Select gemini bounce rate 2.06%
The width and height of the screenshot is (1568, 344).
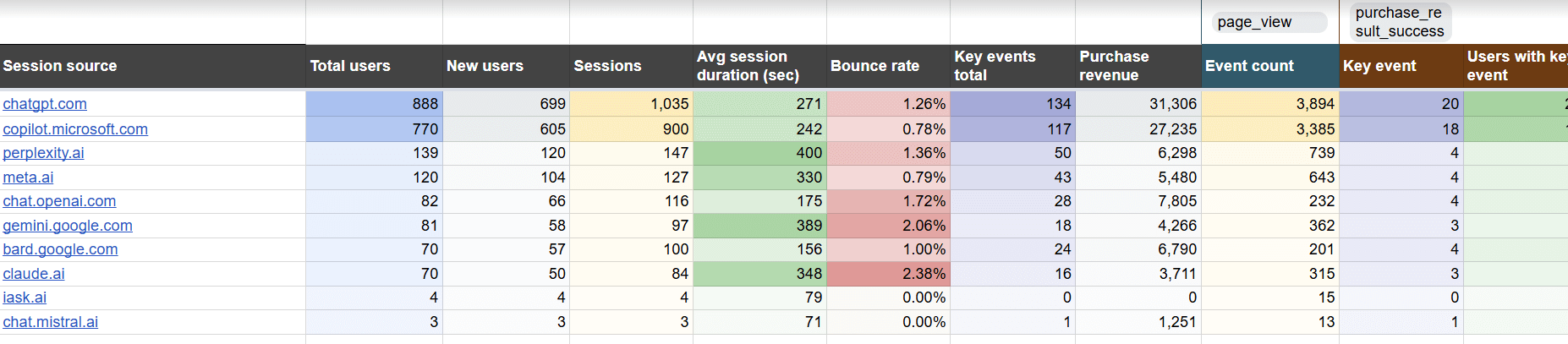(x=889, y=226)
